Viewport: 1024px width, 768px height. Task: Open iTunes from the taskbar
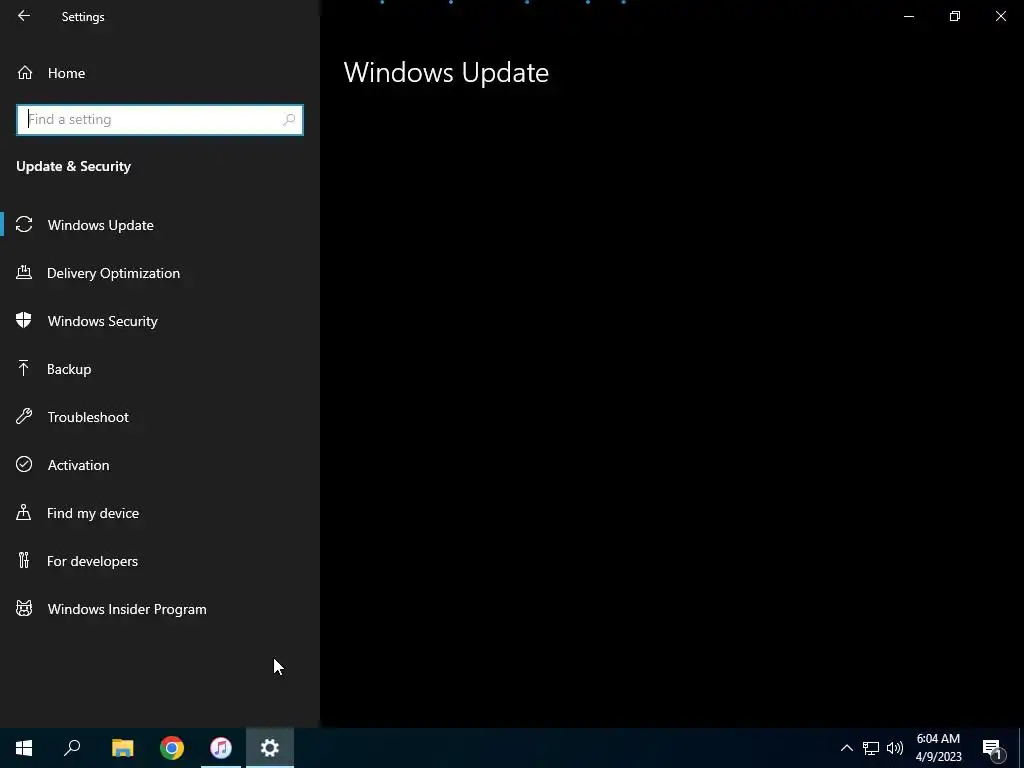221,748
